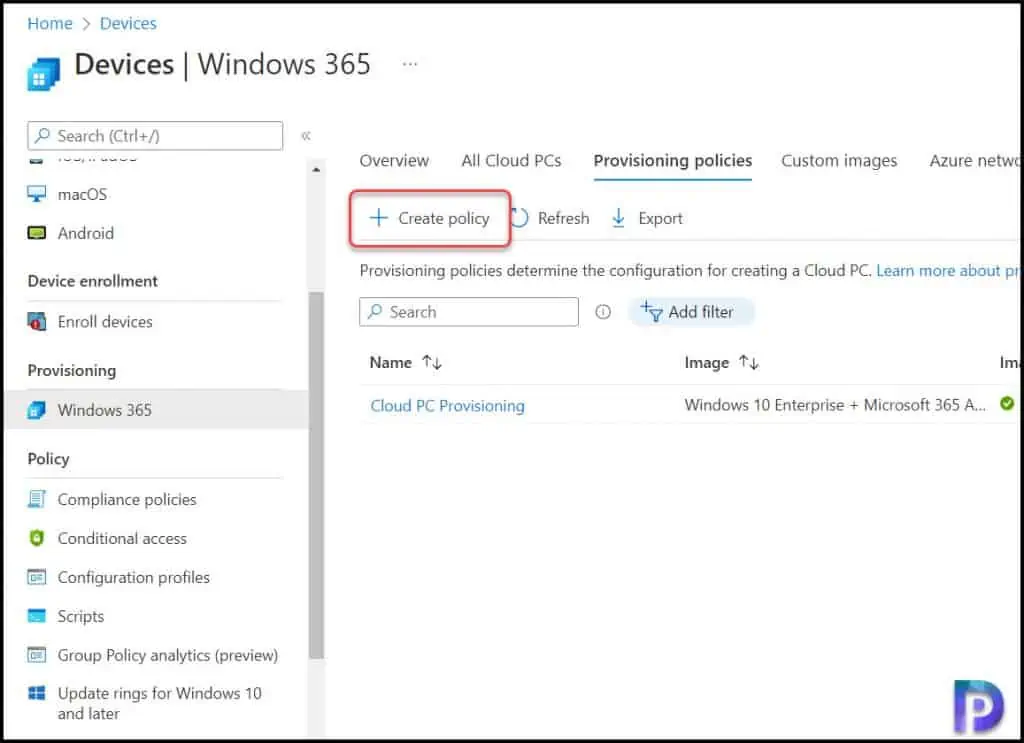The image size is (1024, 743).
Task: Click the sidebar vertical scrollbar thumb
Action: click(317, 475)
